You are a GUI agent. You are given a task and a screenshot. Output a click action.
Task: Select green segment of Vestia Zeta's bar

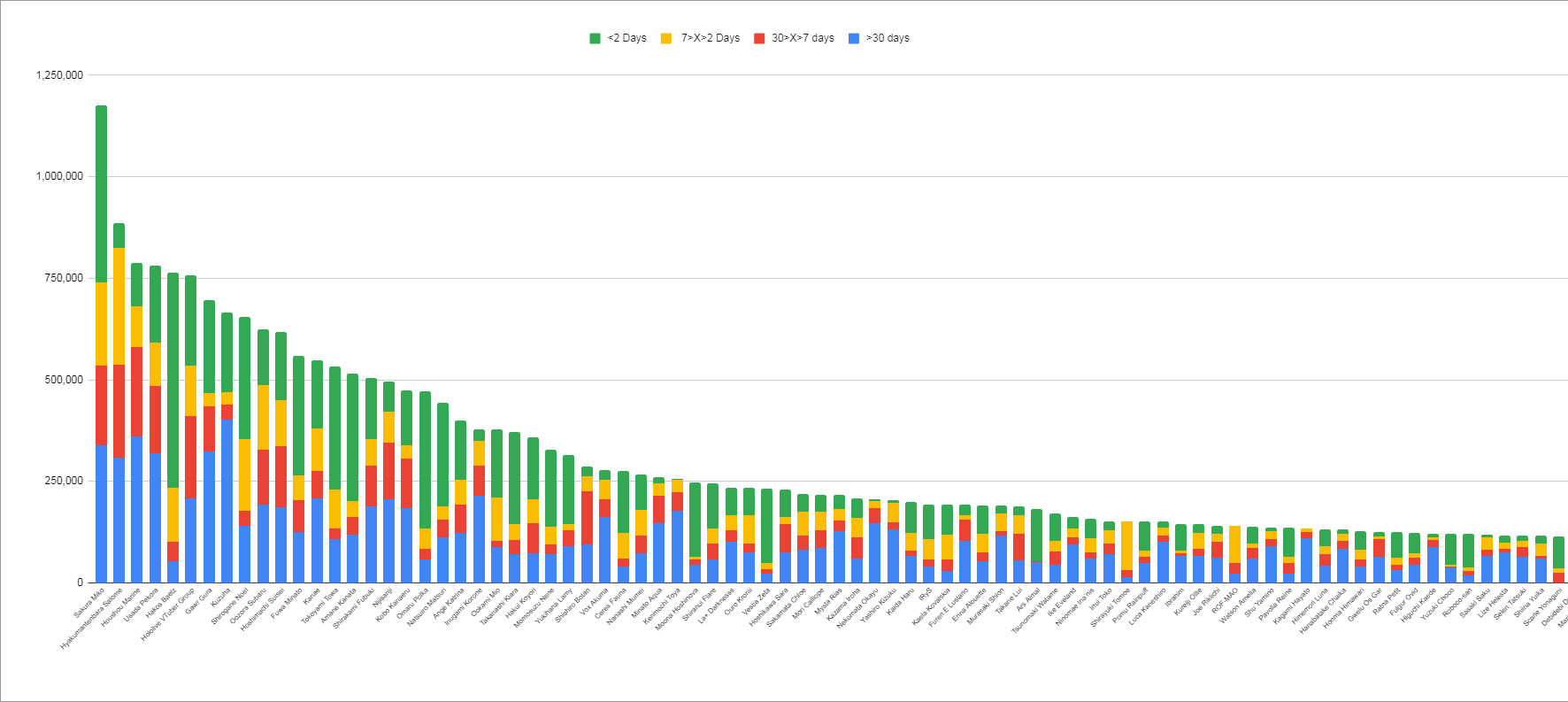pyautogui.click(x=767, y=526)
